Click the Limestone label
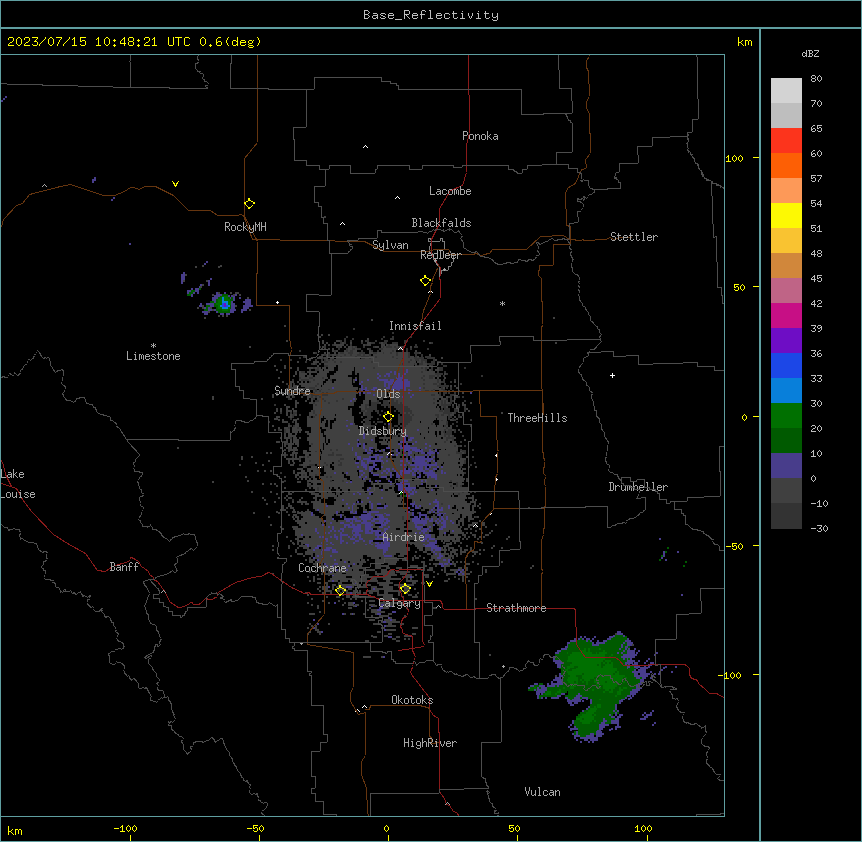 [153, 356]
